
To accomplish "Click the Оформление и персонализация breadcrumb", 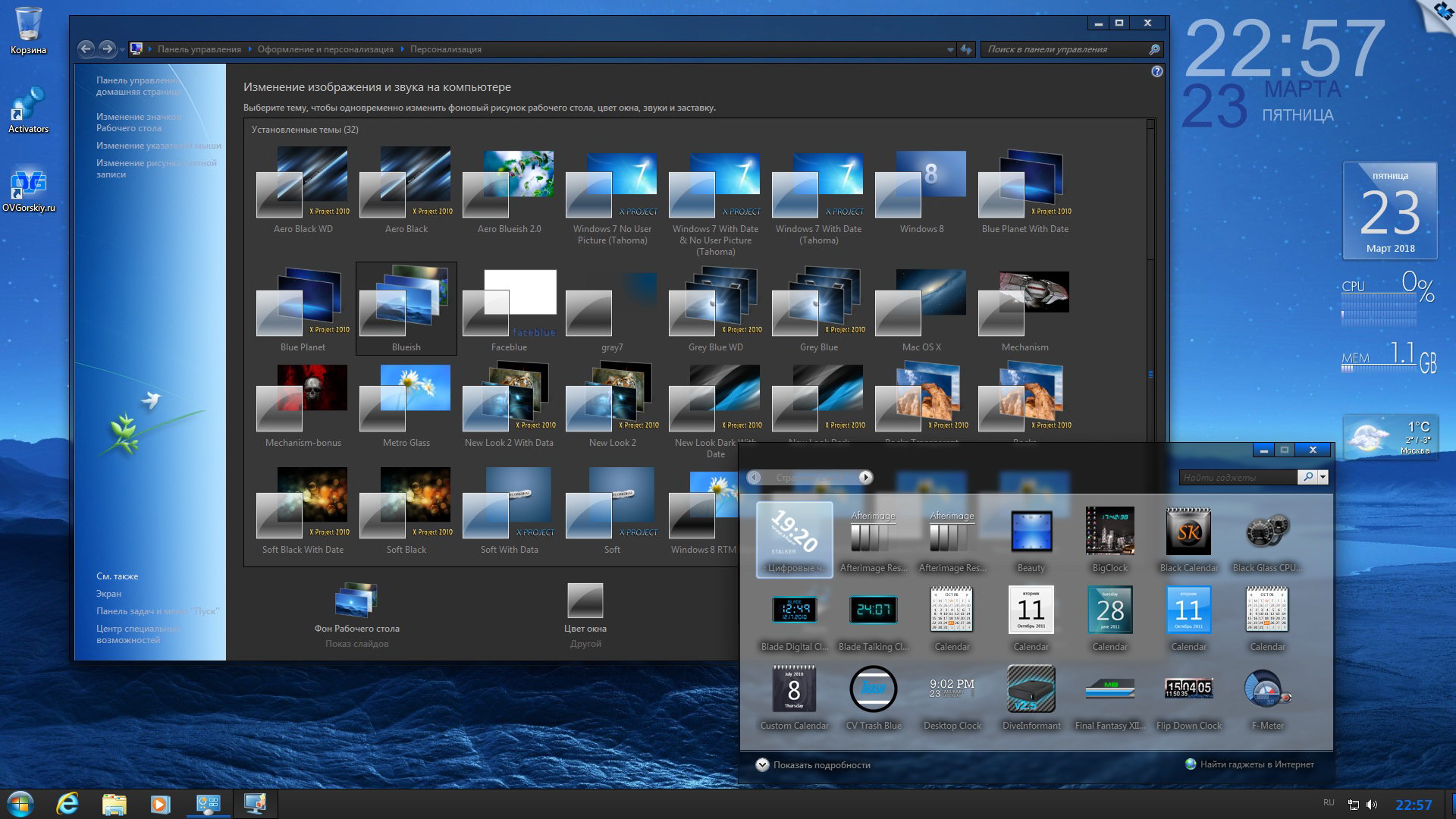I will pos(325,49).
